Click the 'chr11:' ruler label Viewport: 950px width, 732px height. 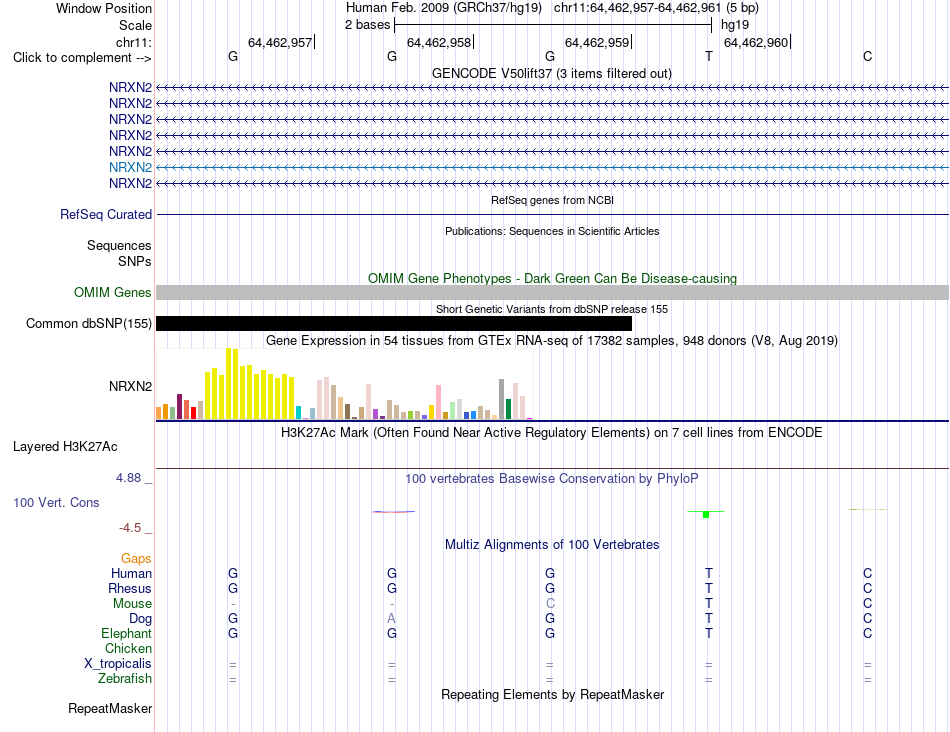point(134,42)
